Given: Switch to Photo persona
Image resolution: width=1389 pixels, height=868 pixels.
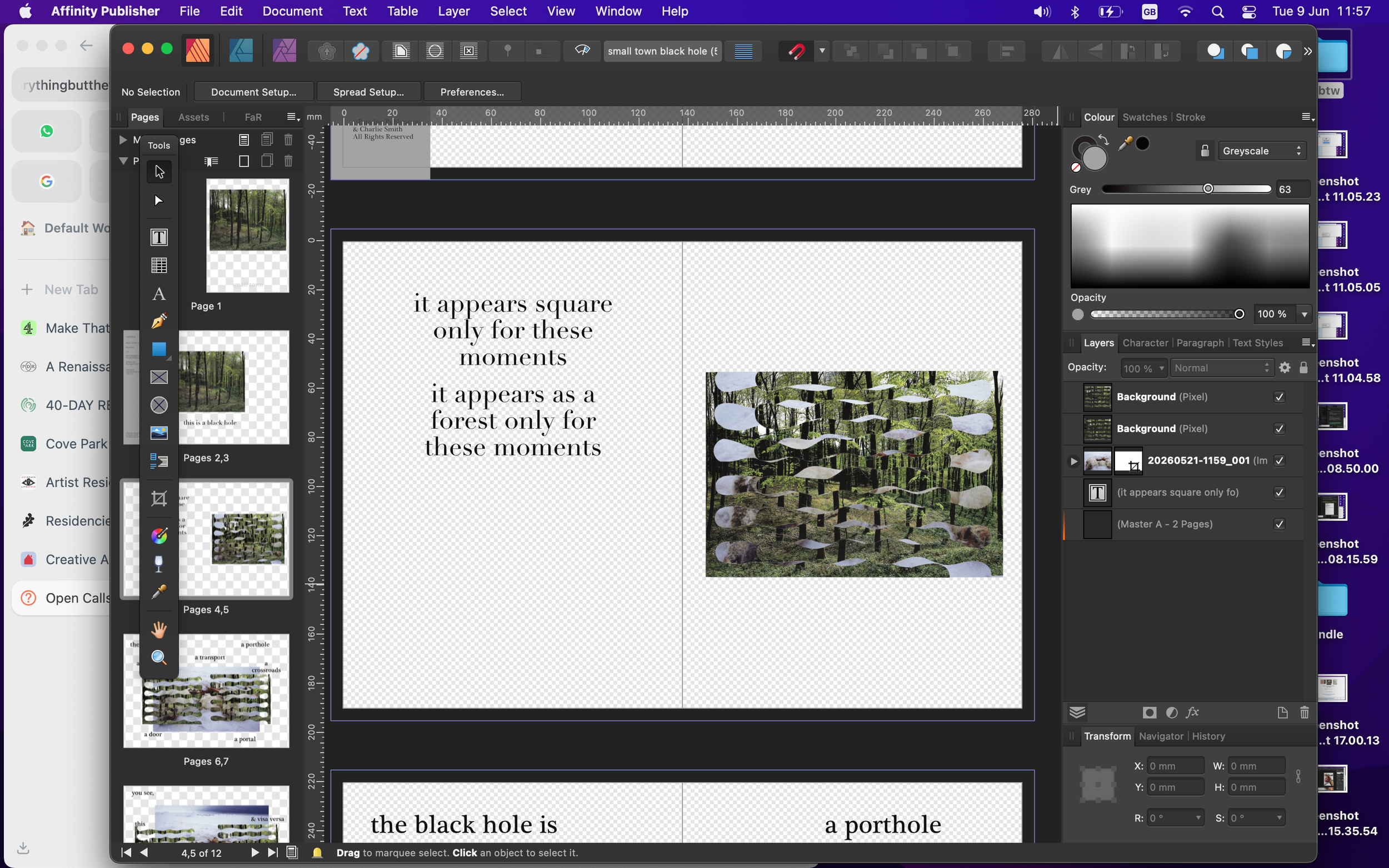Looking at the screenshot, I should [284, 51].
